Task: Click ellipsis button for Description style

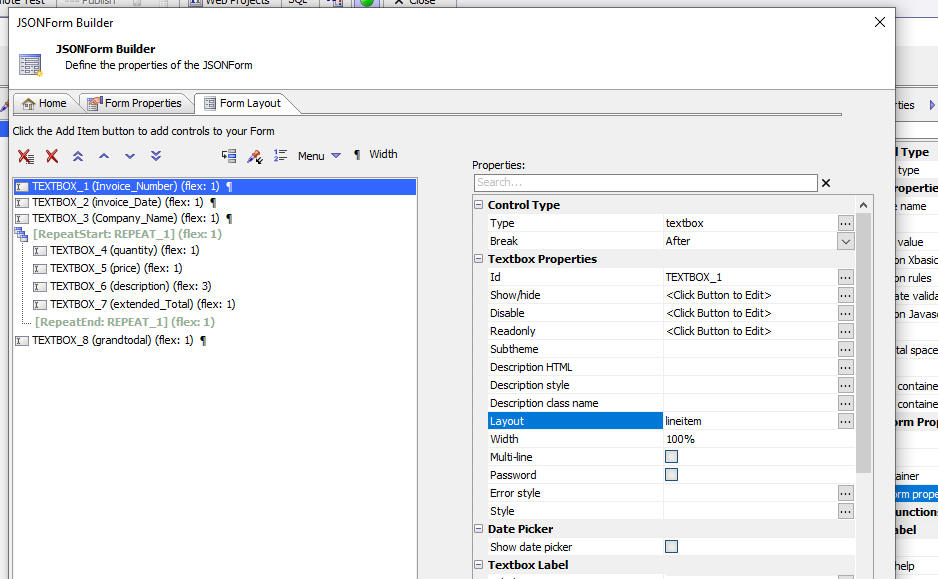Action: (x=845, y=385)
